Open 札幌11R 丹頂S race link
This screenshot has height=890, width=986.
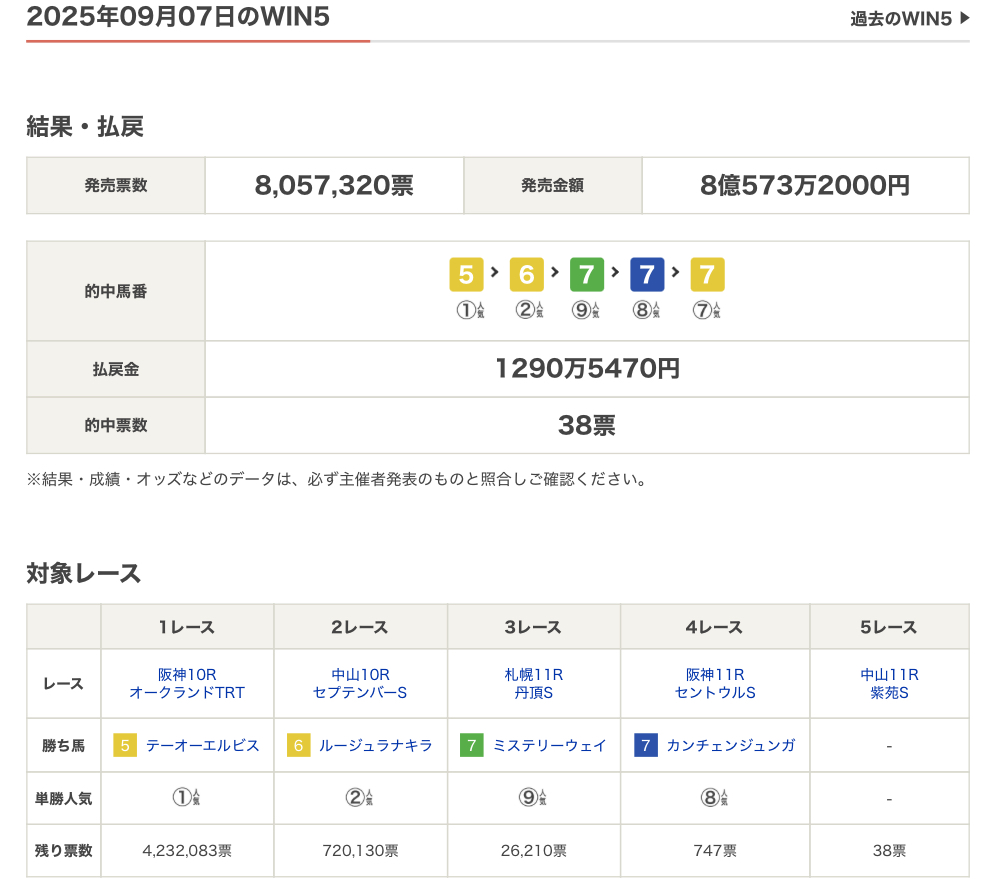[534, 683]
